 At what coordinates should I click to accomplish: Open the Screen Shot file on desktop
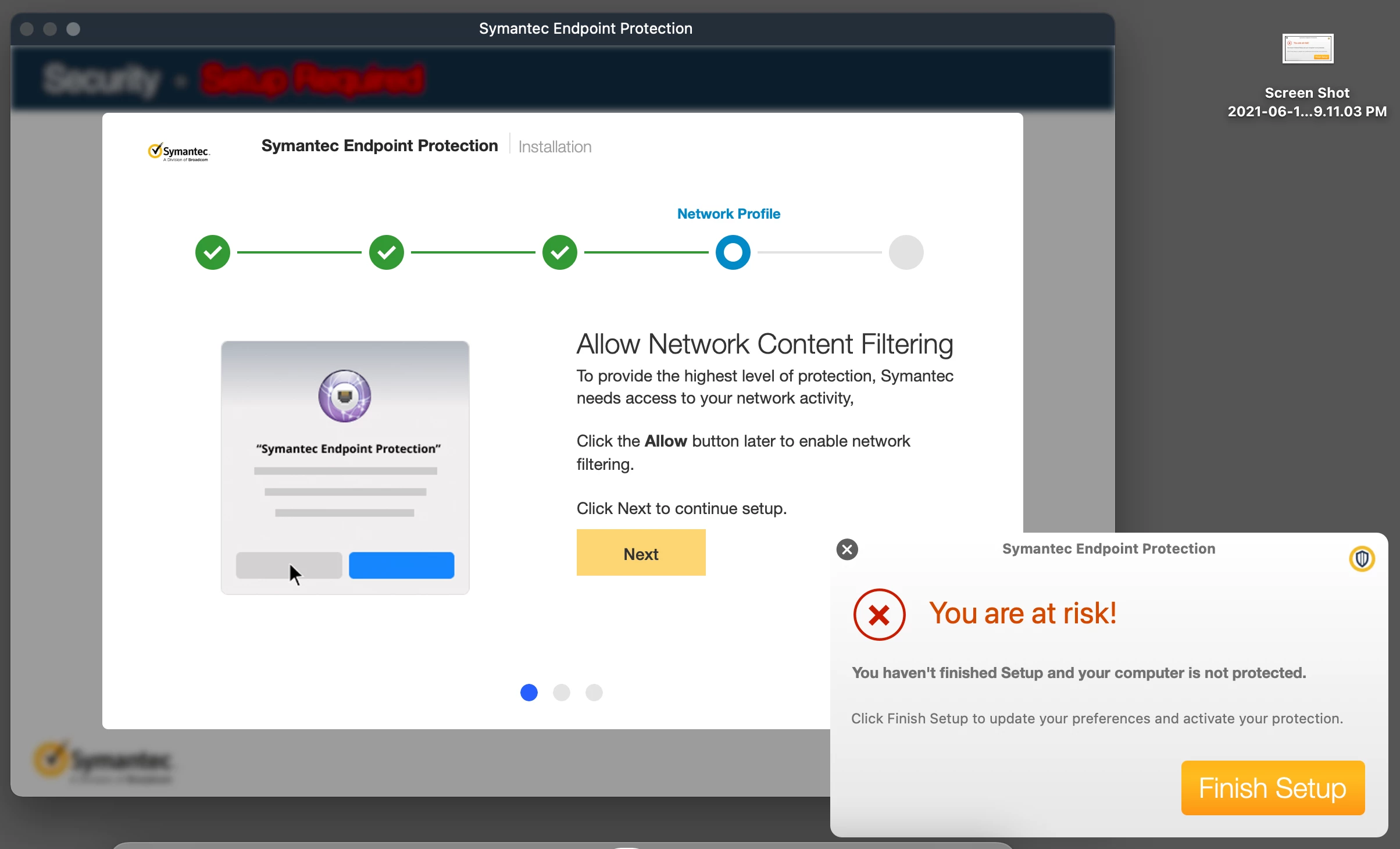[x=1308, y=48]
